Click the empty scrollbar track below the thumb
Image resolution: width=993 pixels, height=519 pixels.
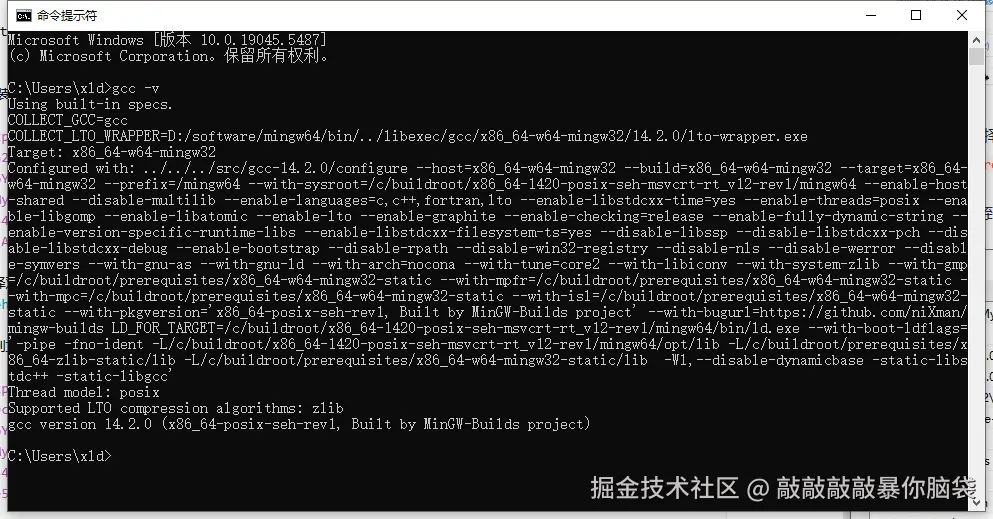click(976, 278)
